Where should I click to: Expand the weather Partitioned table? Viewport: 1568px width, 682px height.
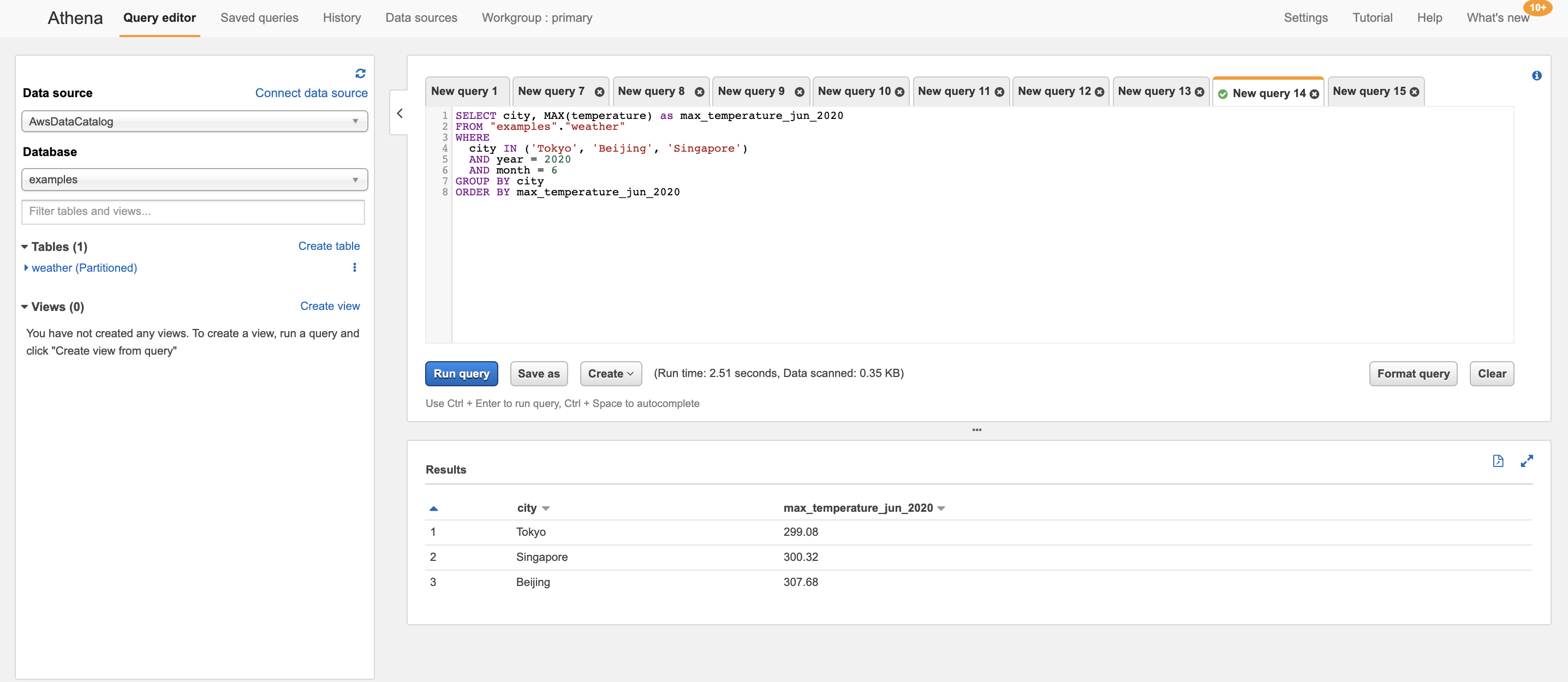pyautogui.click(x=27, y=267)
